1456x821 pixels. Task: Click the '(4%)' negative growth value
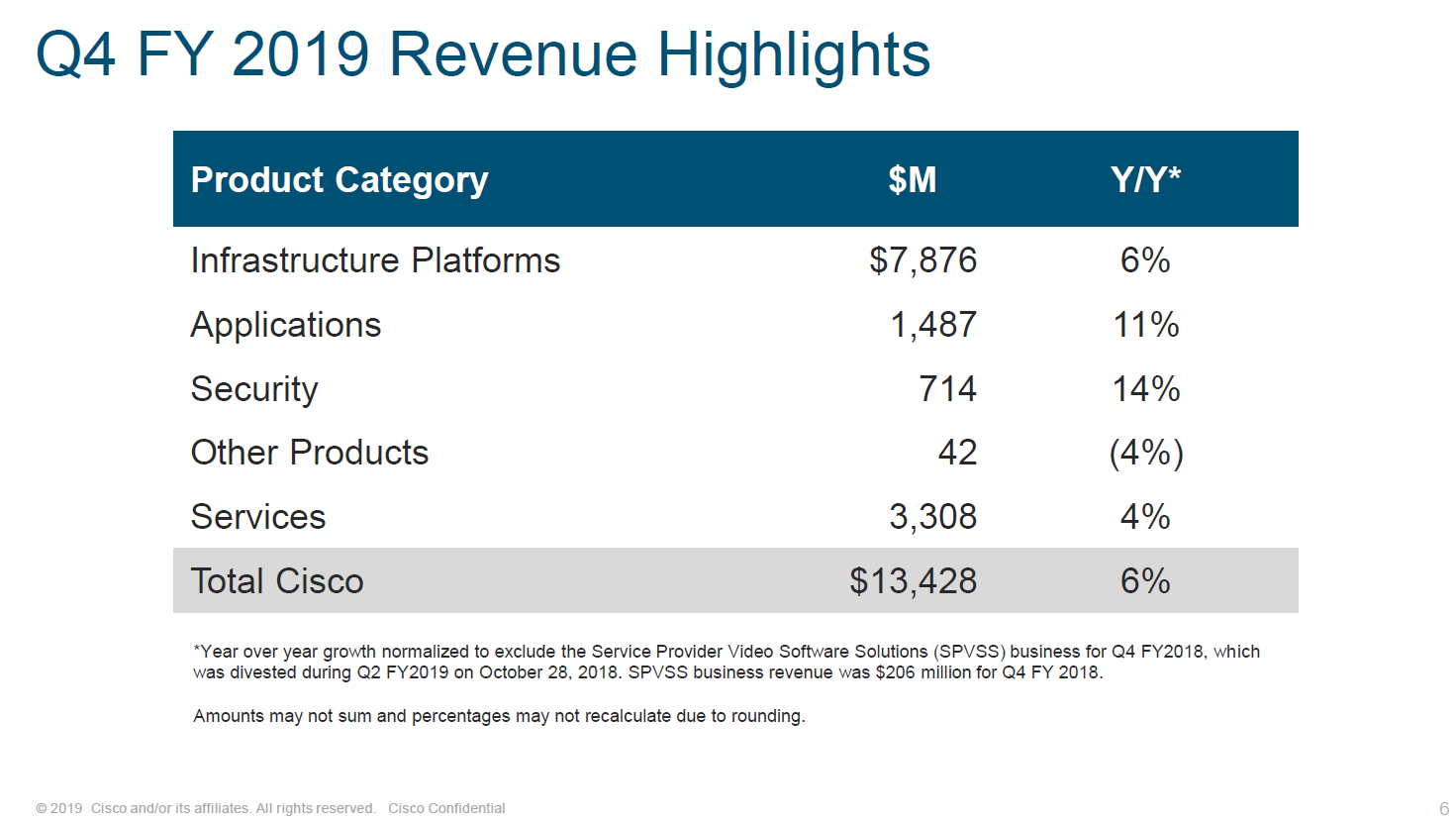pyautogui.click(x=1145, y=454)
